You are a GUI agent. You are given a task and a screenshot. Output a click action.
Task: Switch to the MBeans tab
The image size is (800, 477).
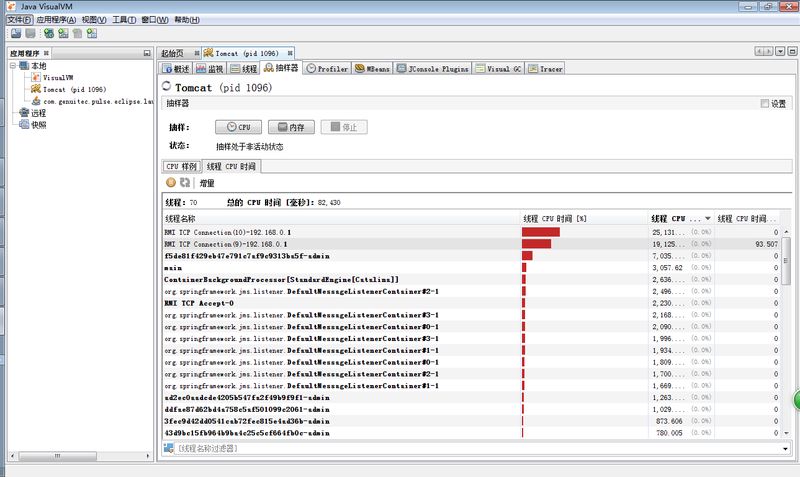[x=372, y=68]
